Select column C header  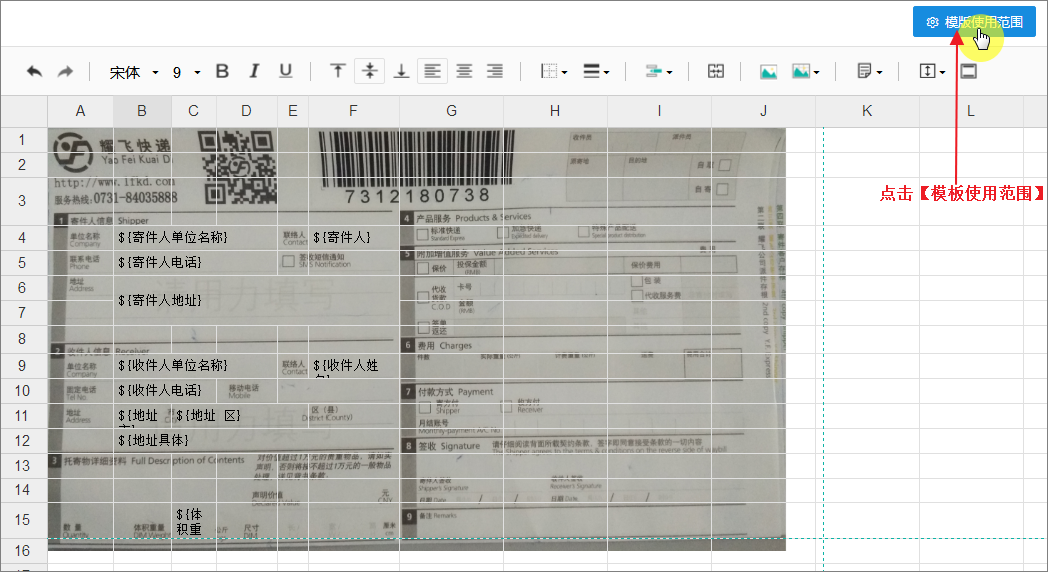[193, 111]
